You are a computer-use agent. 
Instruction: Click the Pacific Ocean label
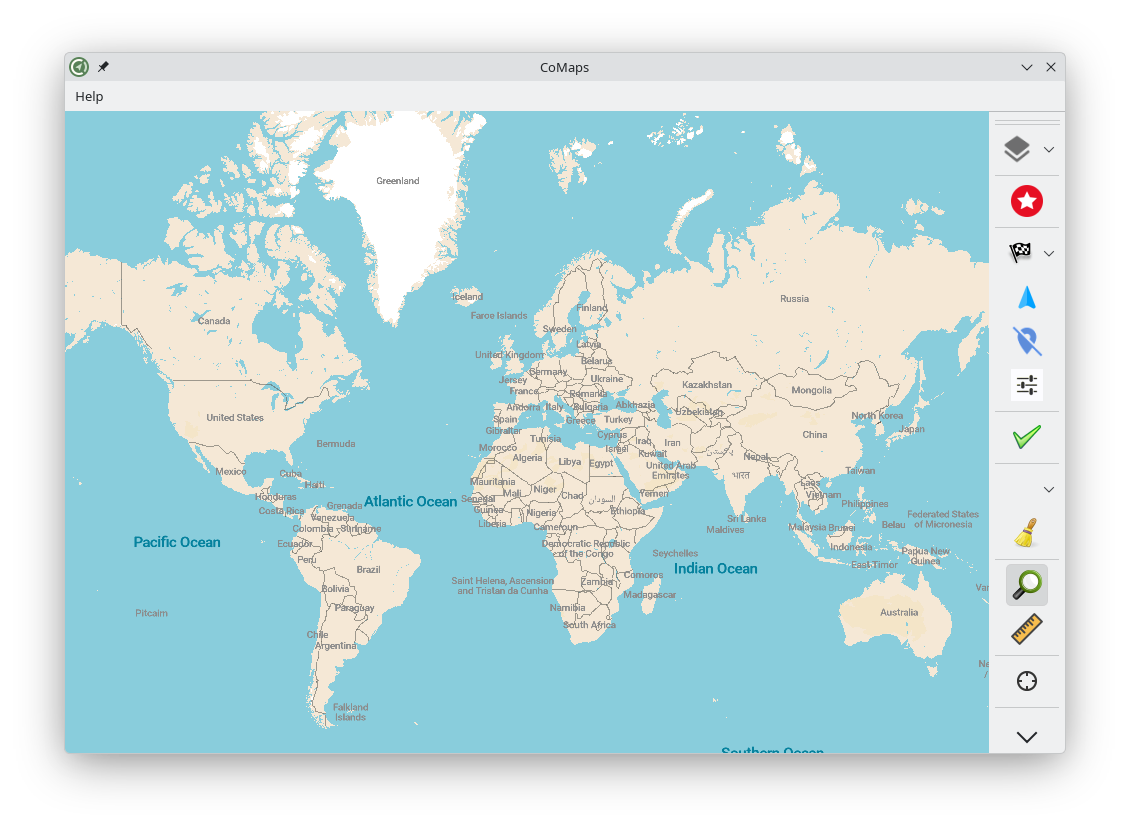click(177, 543)
